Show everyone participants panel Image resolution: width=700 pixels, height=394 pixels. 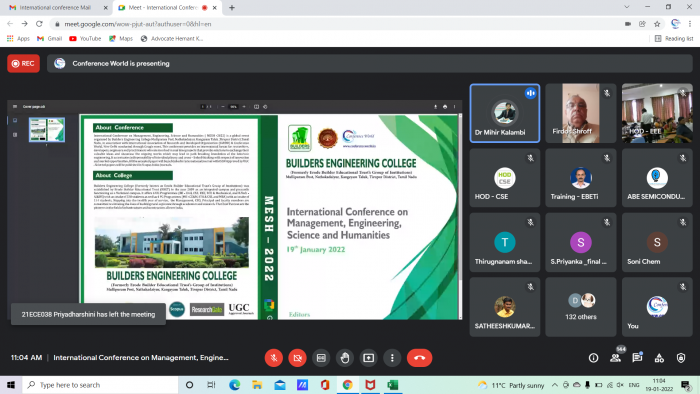616,358
